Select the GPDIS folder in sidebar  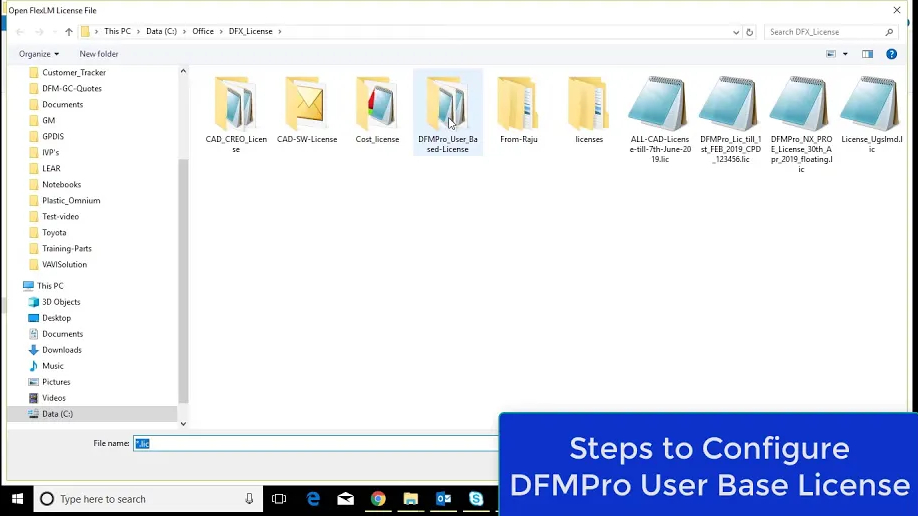(53, 136)
